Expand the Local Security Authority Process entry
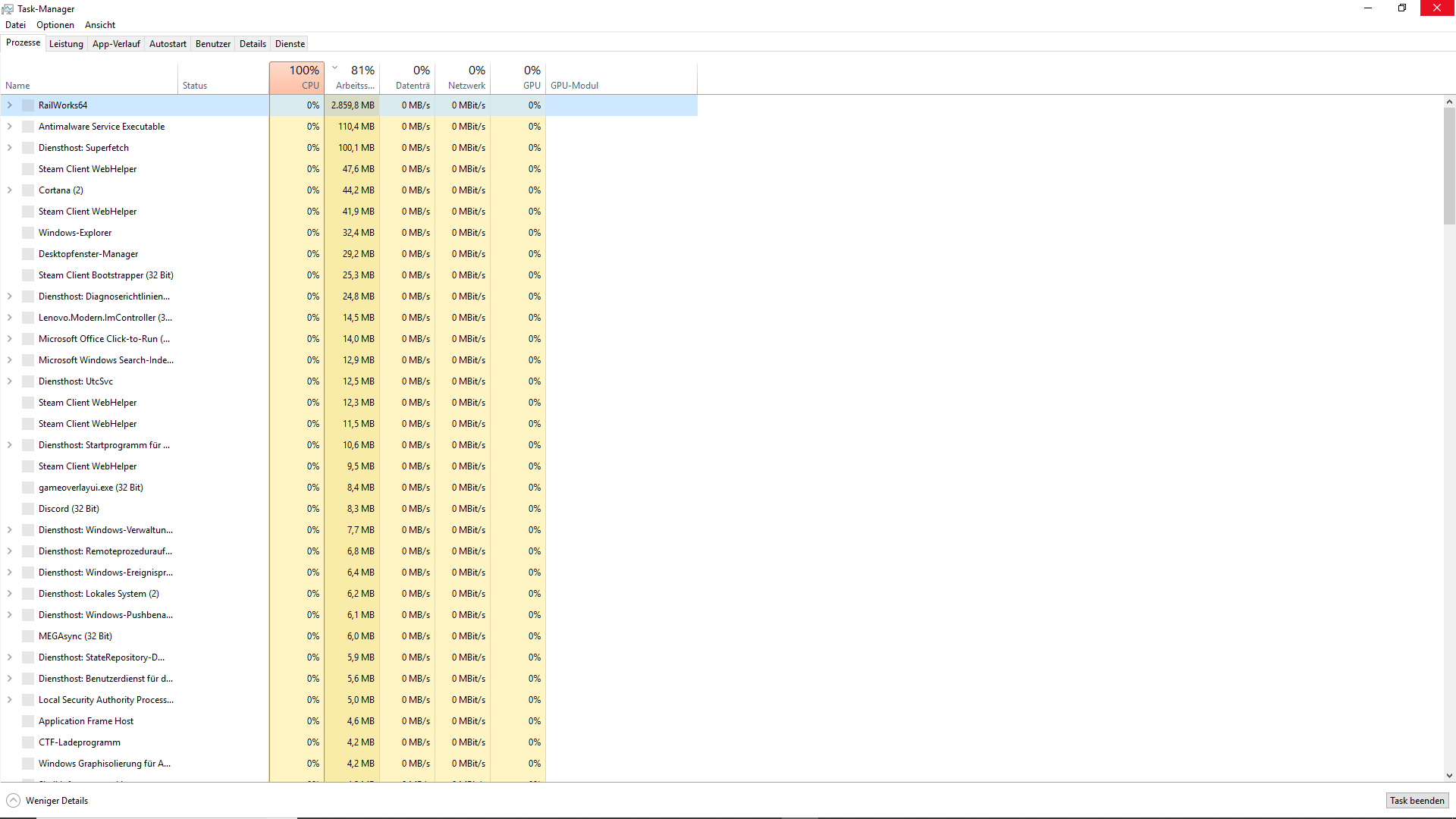1456x819 pixels. coord(10,700)
